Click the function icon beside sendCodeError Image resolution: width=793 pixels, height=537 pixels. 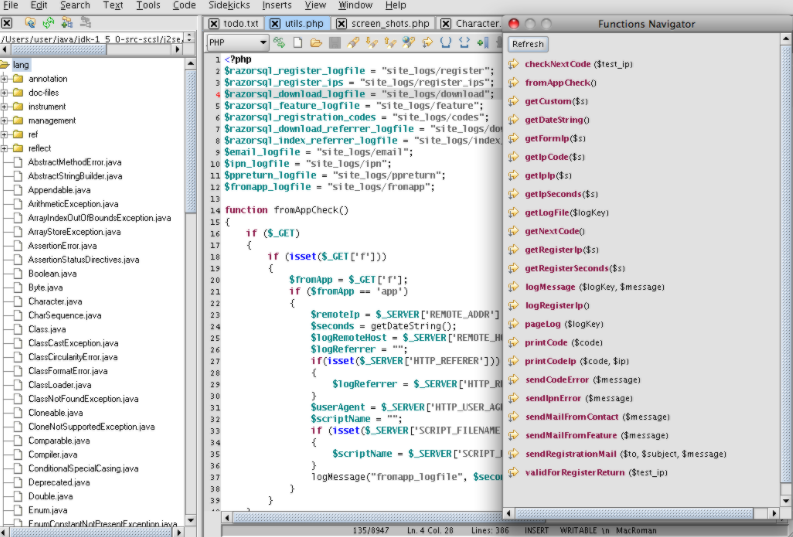(x=513, y=379)
